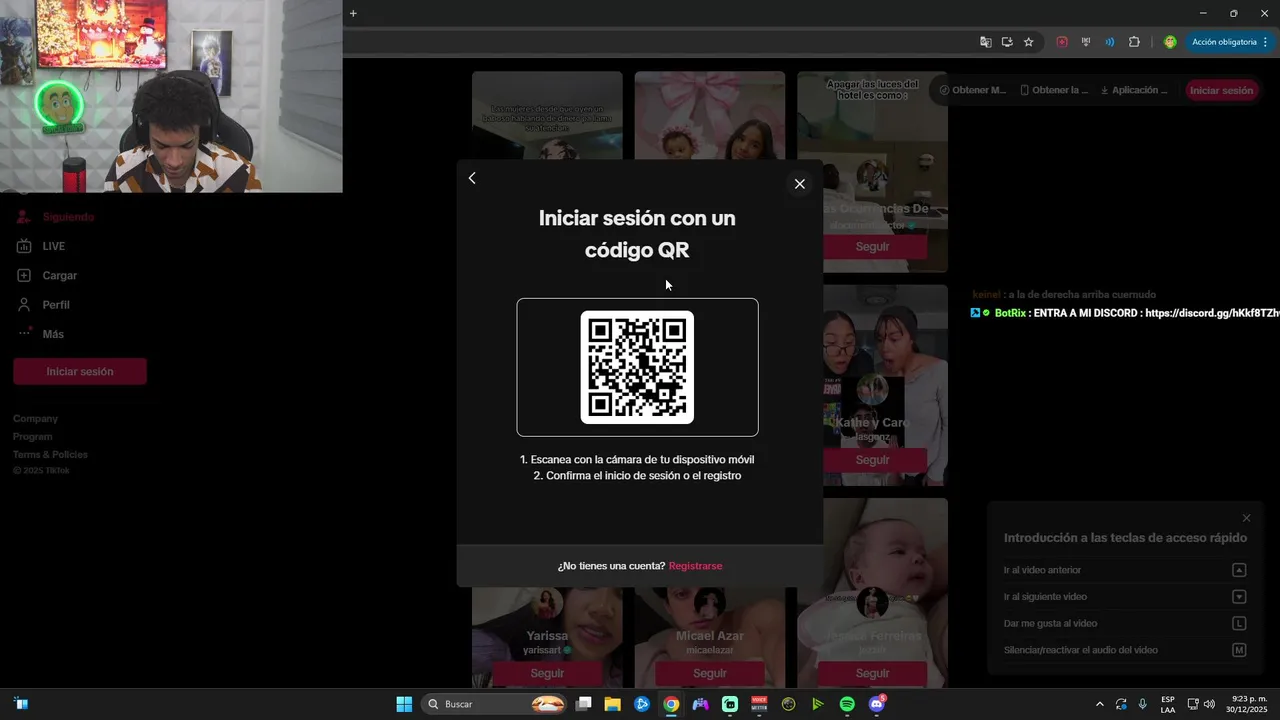Open the Cargar sidebar item
Screen dimensions: 1280x720
[x=48, y=275]
